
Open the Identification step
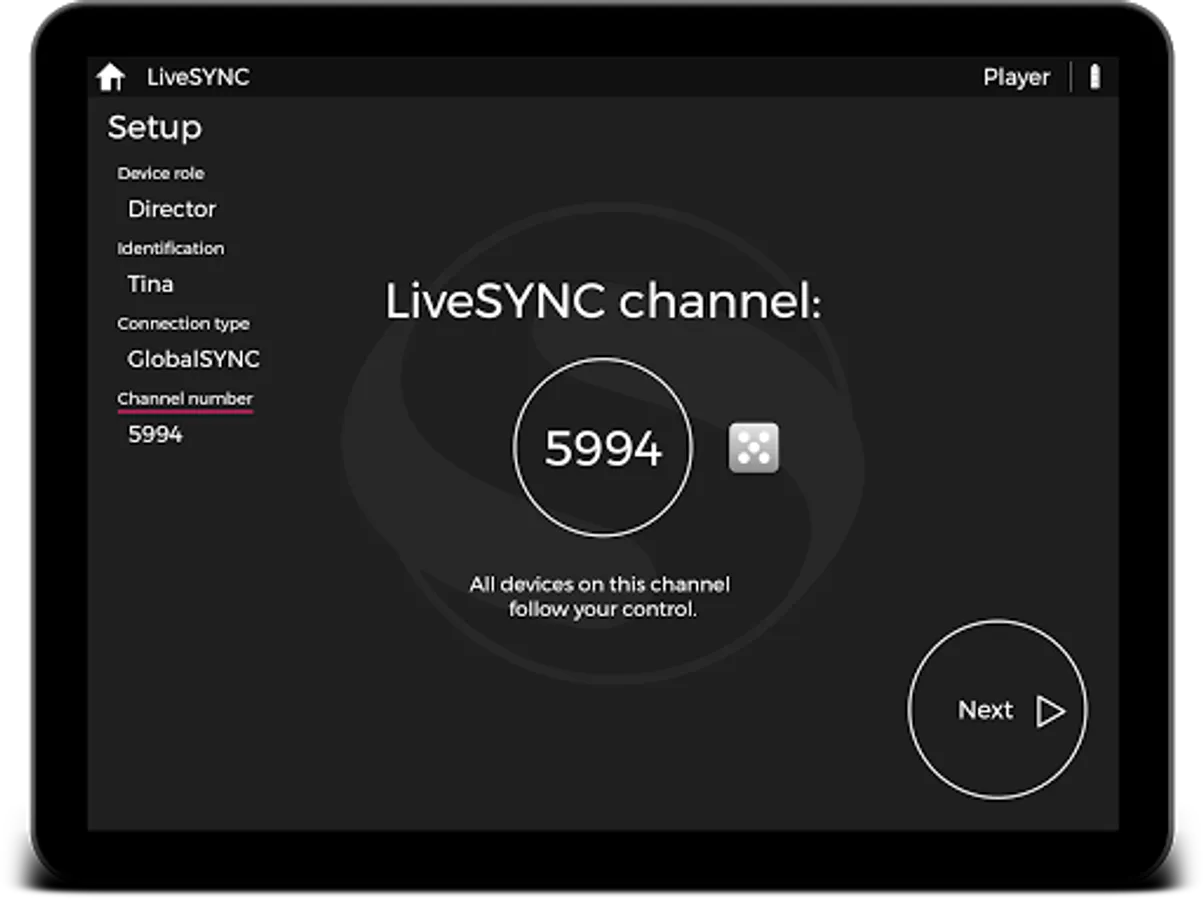tap(171, 248)
